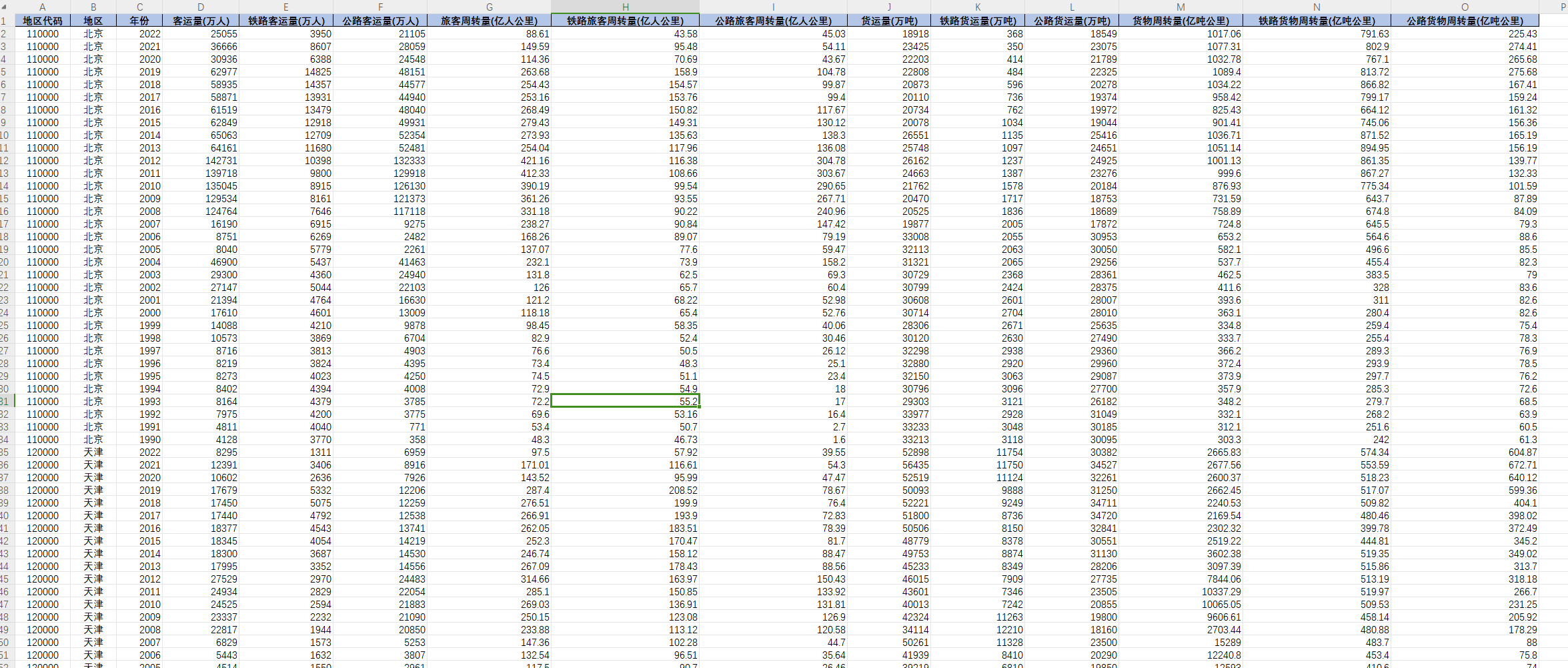Select column N by its header letter
The width and height of the screenshot is (1568, 668).
1317,7
